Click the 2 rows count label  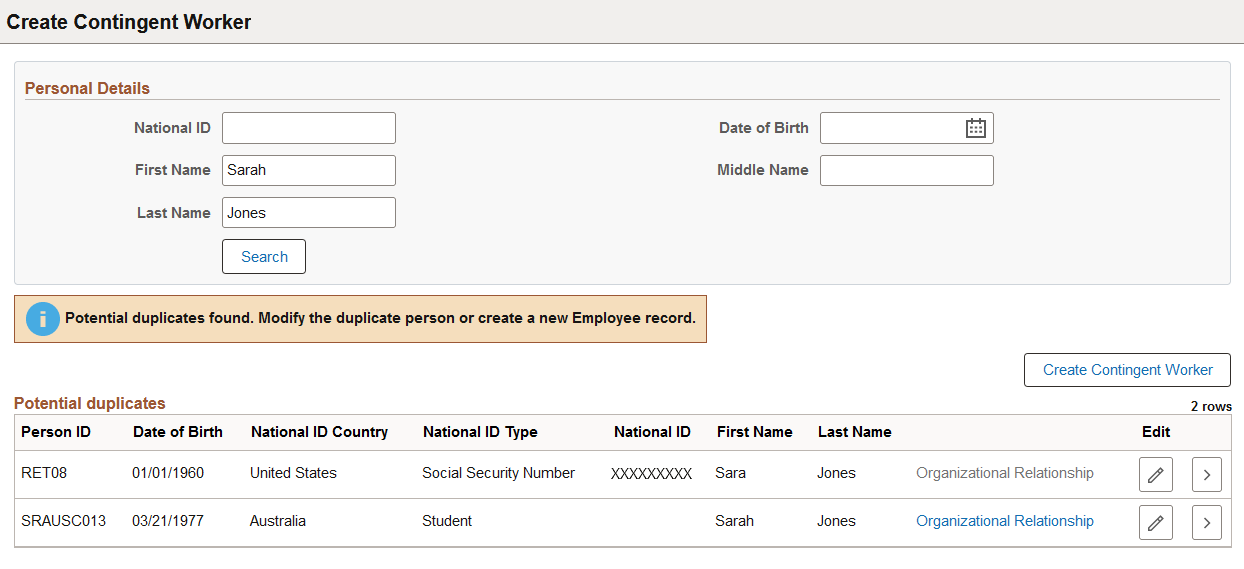click(x=1211, y=407)
